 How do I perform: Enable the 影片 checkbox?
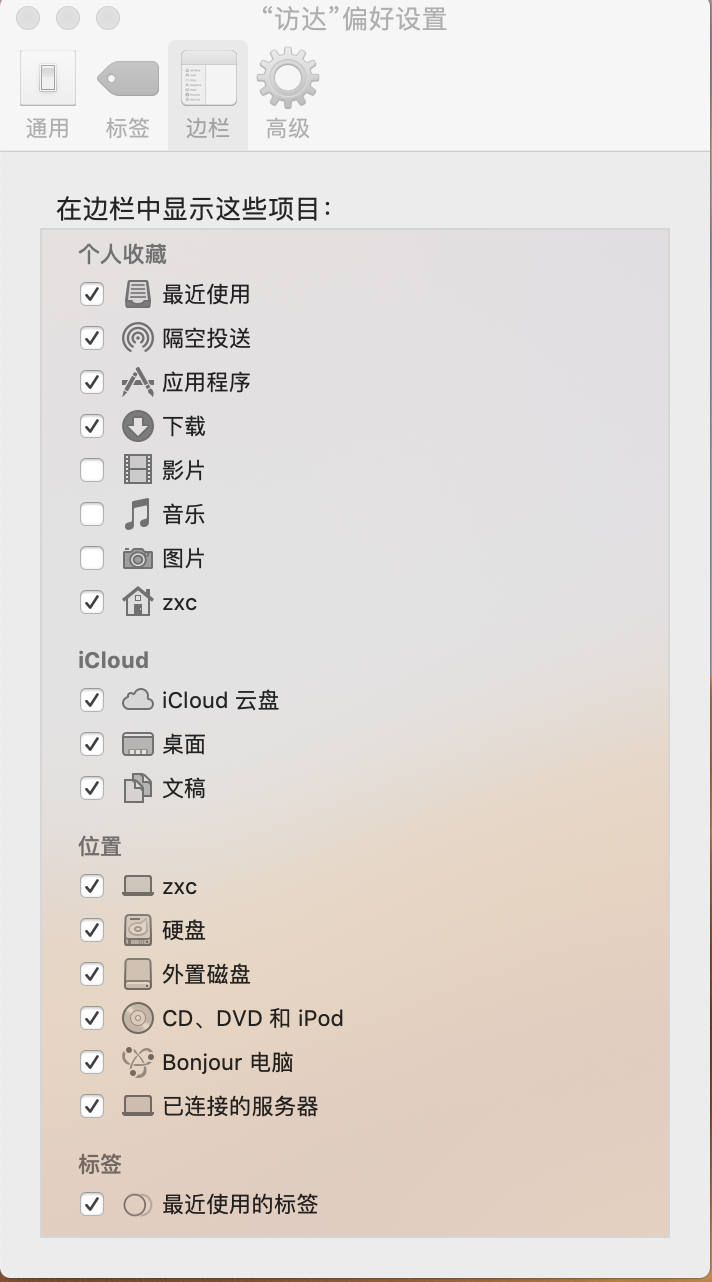pyautogui.click(x=91, y=470)
